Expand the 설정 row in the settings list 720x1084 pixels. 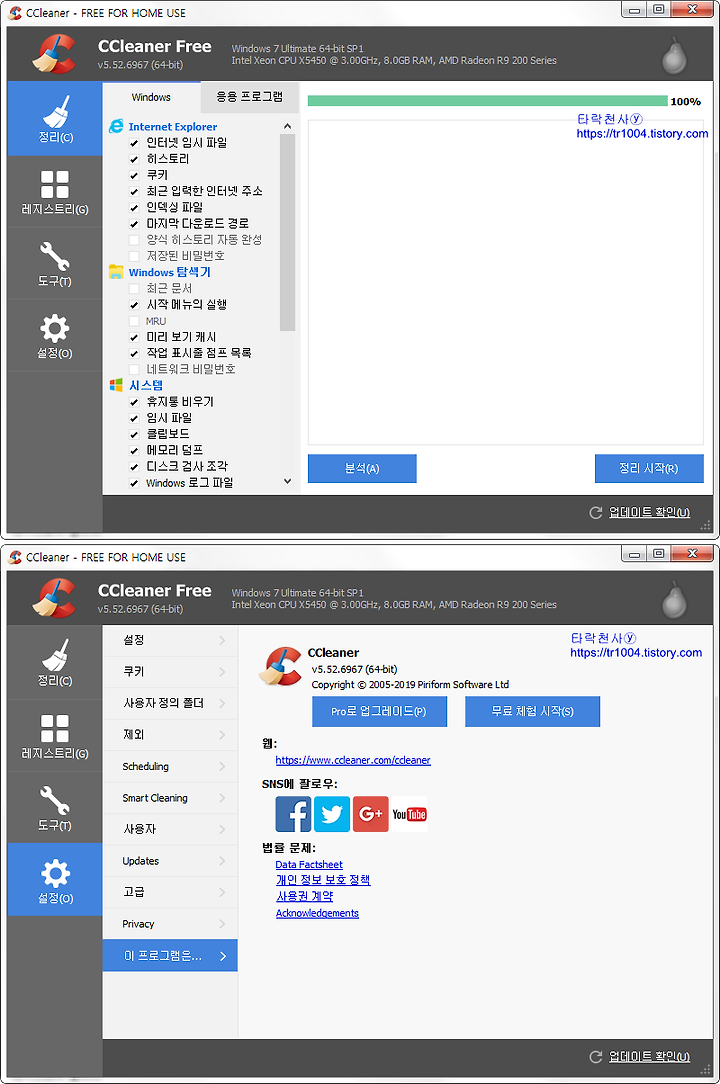tap(170, 640)
